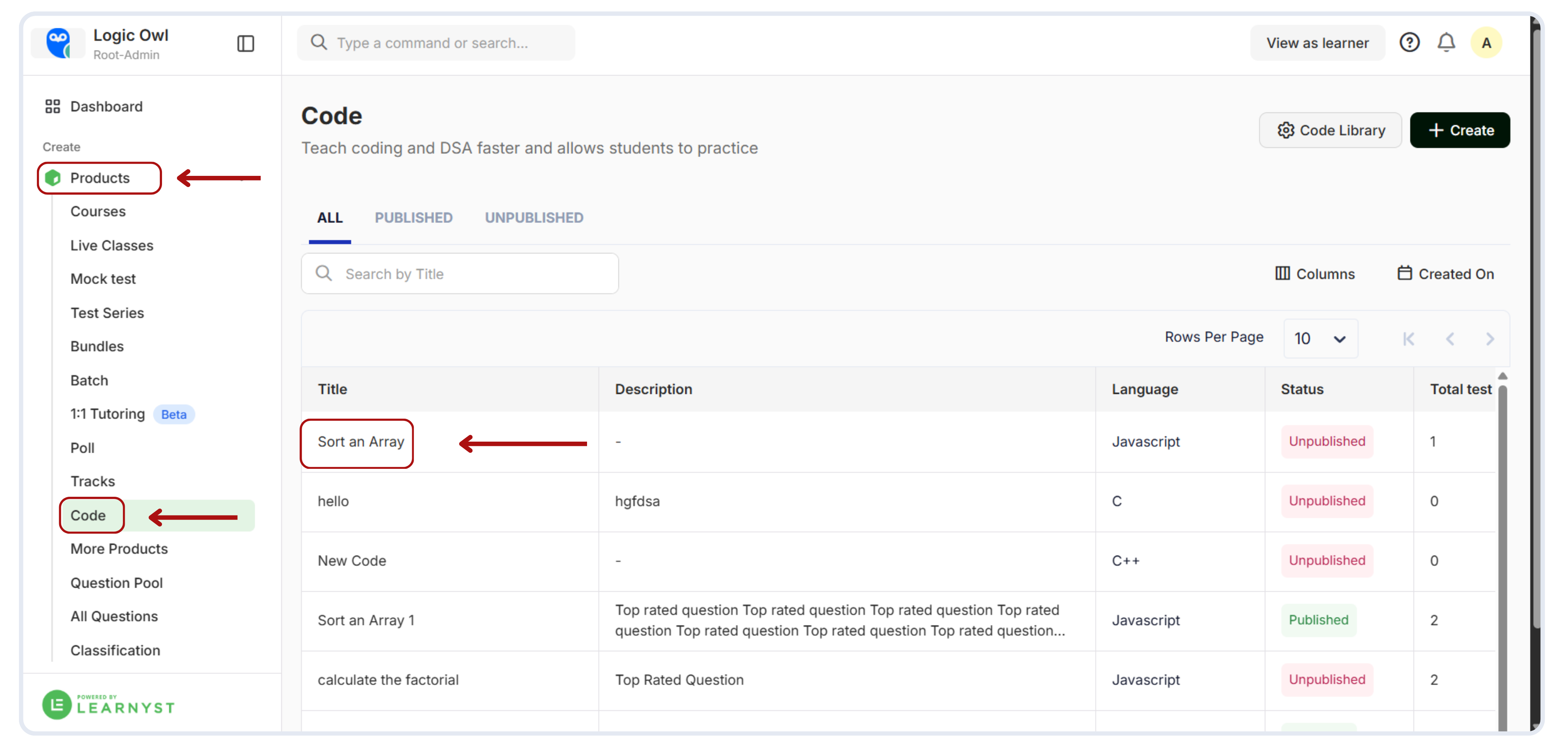Open Poll in the sidebar
The height and width of the screenshot is (750, 1568).
click(x=82, y=448)
